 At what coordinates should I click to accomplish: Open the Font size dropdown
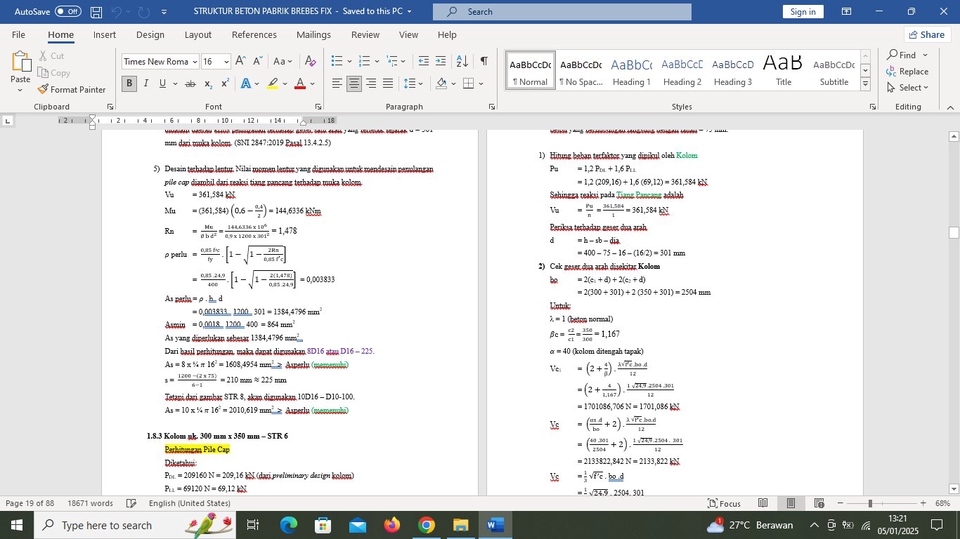pyautogui.click(x=226, y=61)
